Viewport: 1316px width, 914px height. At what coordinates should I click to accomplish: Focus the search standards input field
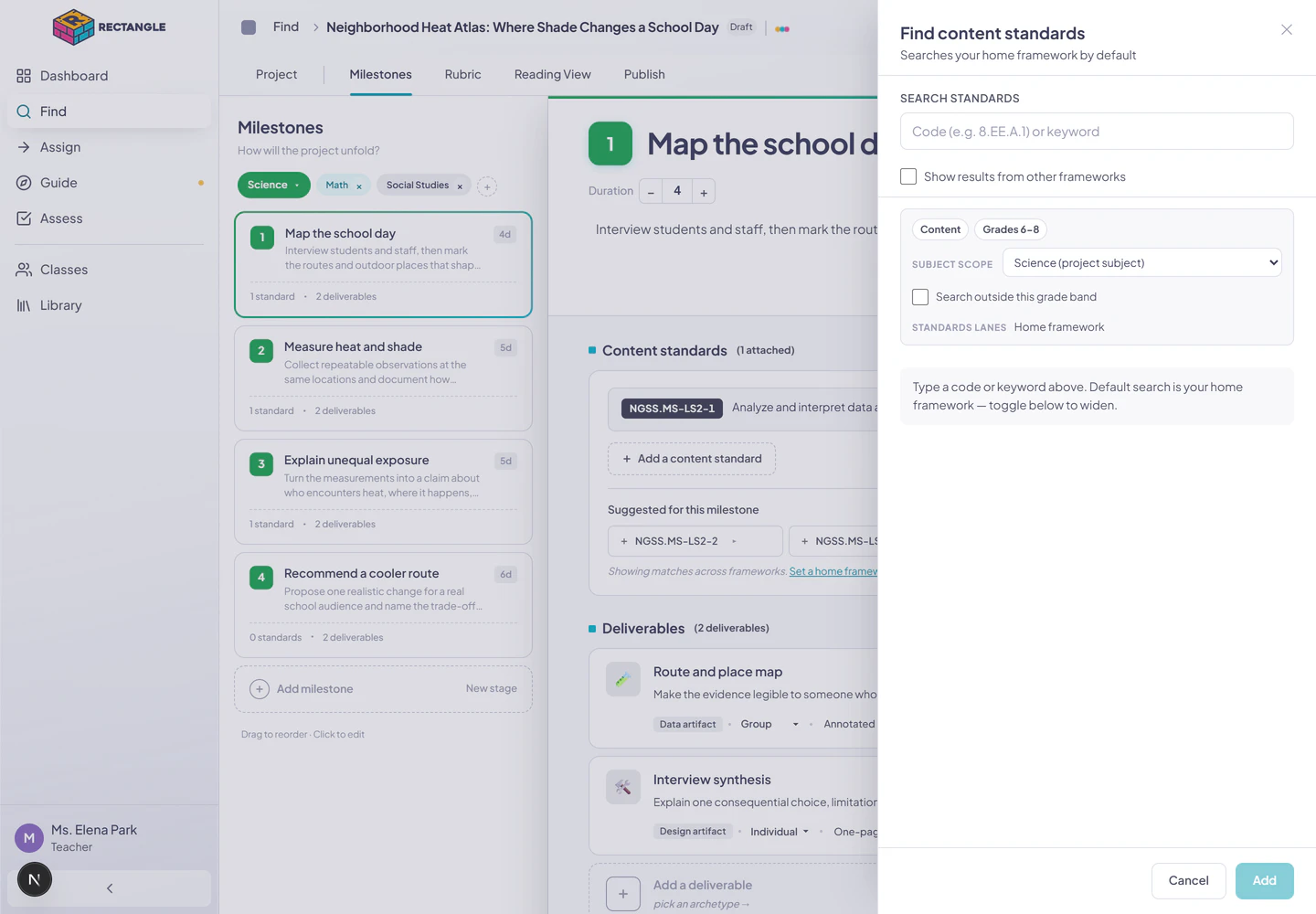pyautogui.click(x=1097, y=132)
